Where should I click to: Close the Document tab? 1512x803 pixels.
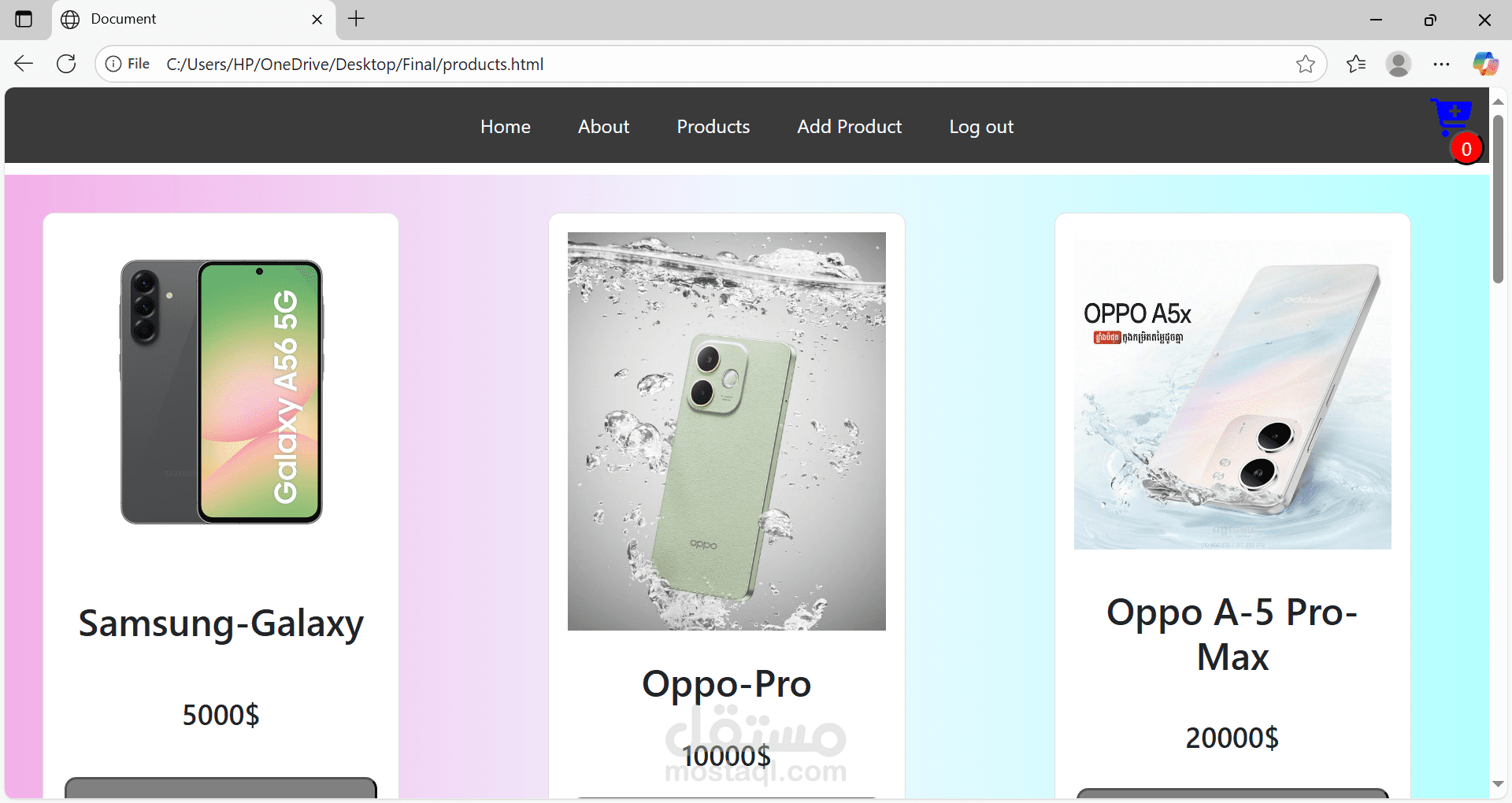point(317,20)
